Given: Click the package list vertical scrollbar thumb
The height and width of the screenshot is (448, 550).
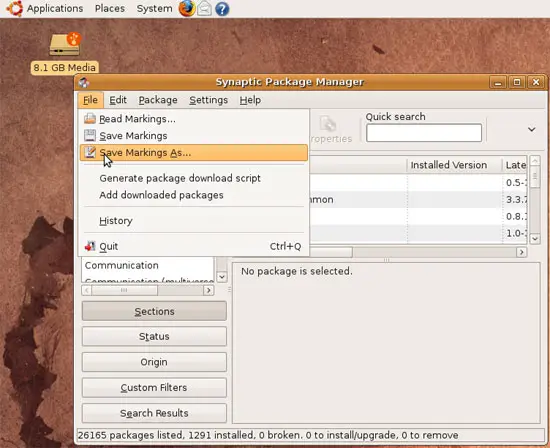Looking at the screenshot, I should click(535, 177).
